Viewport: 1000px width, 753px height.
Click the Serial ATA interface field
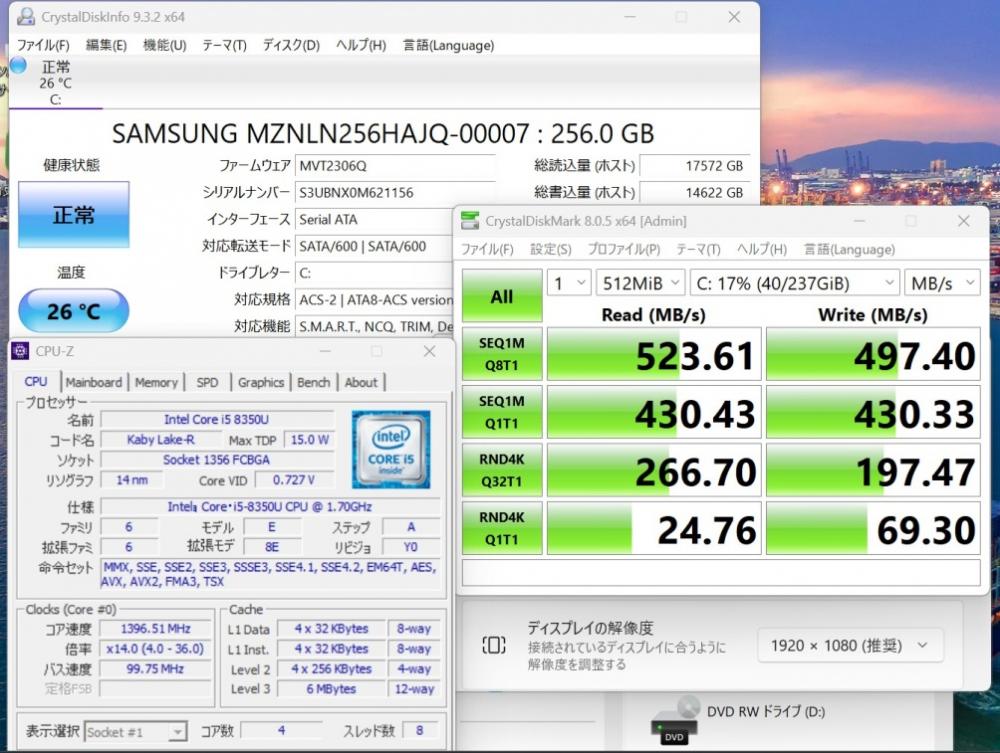pos(375,219)
